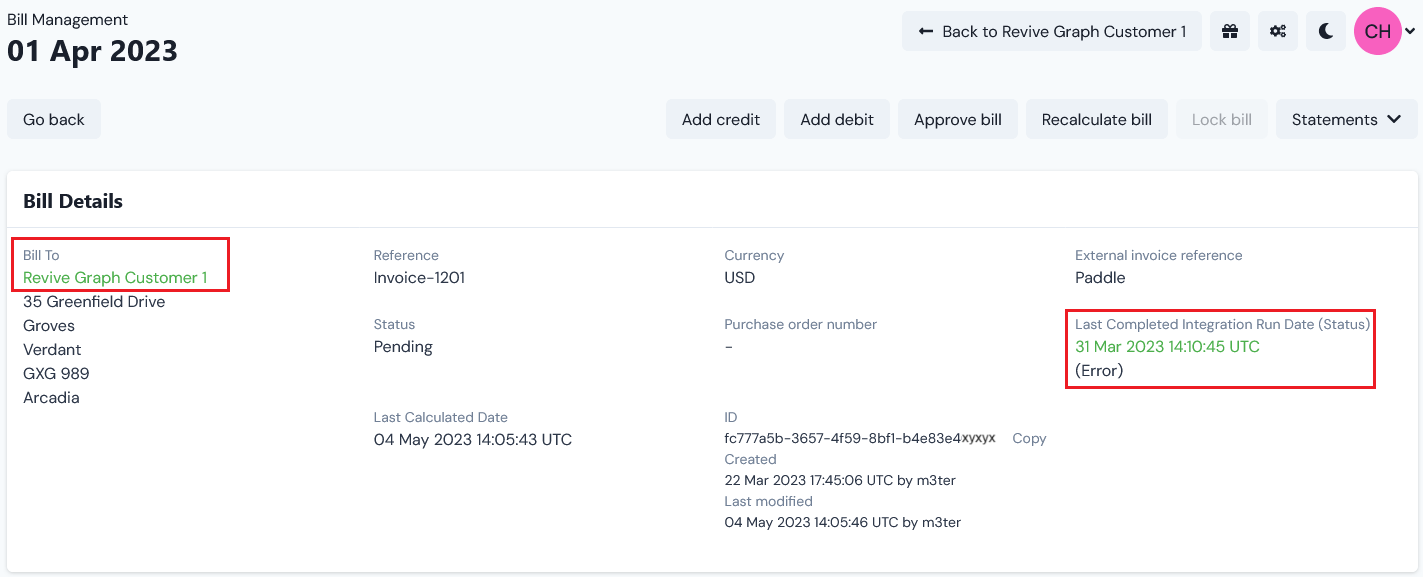Click the CH user avatar
Image resolution: width=1423 pixels, height=577 pixels.
pos(1378,31)
